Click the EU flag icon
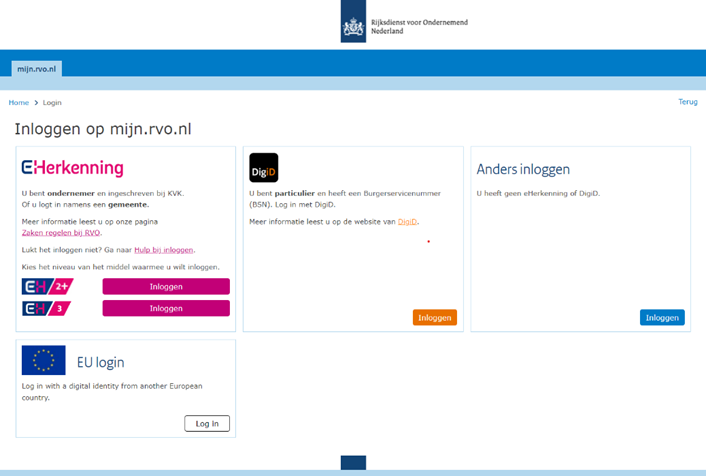Image resolution: width=706 pixels, height=476 pixels. [x=44, y=360]
